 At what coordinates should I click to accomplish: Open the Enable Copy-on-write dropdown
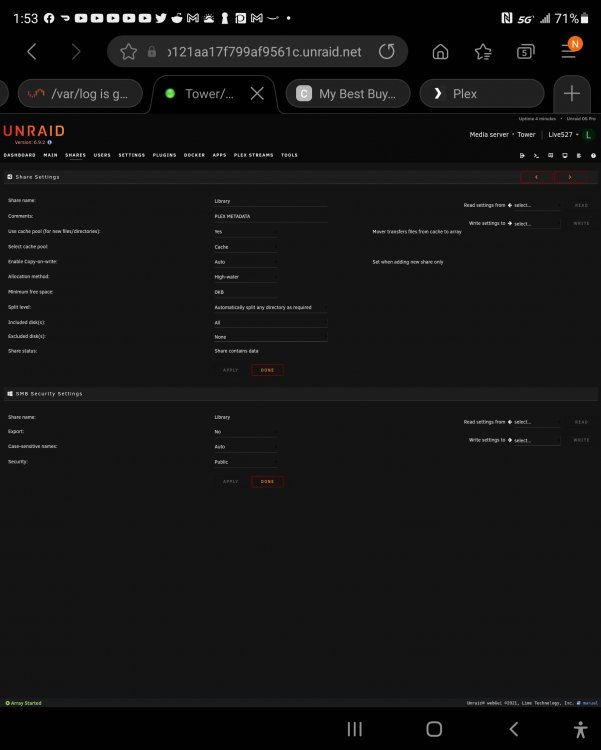[245, 262]
